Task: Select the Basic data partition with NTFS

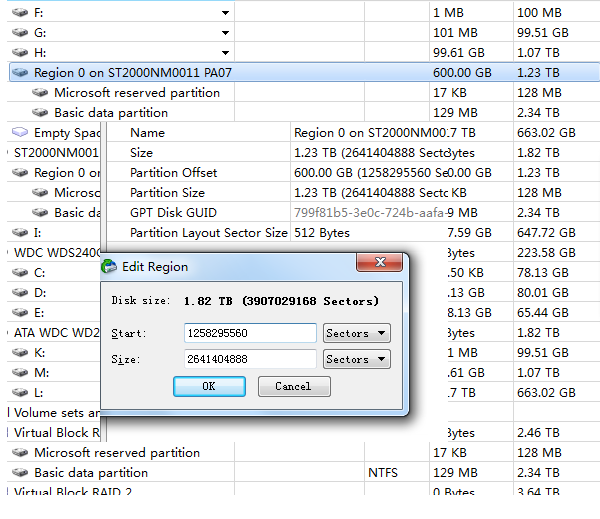Action: pyautogui.click(x=90, y=472)
